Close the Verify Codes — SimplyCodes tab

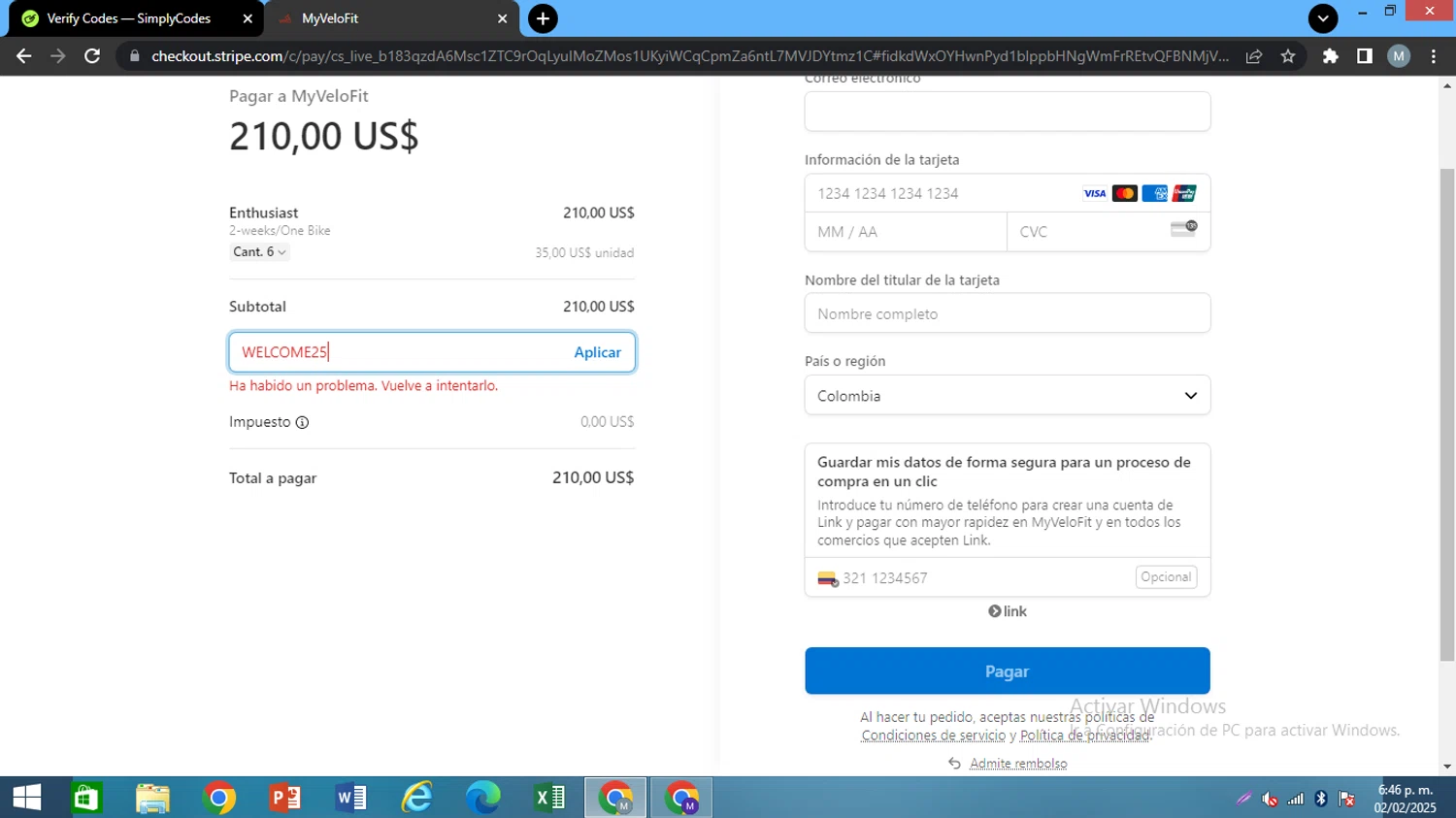248,18
